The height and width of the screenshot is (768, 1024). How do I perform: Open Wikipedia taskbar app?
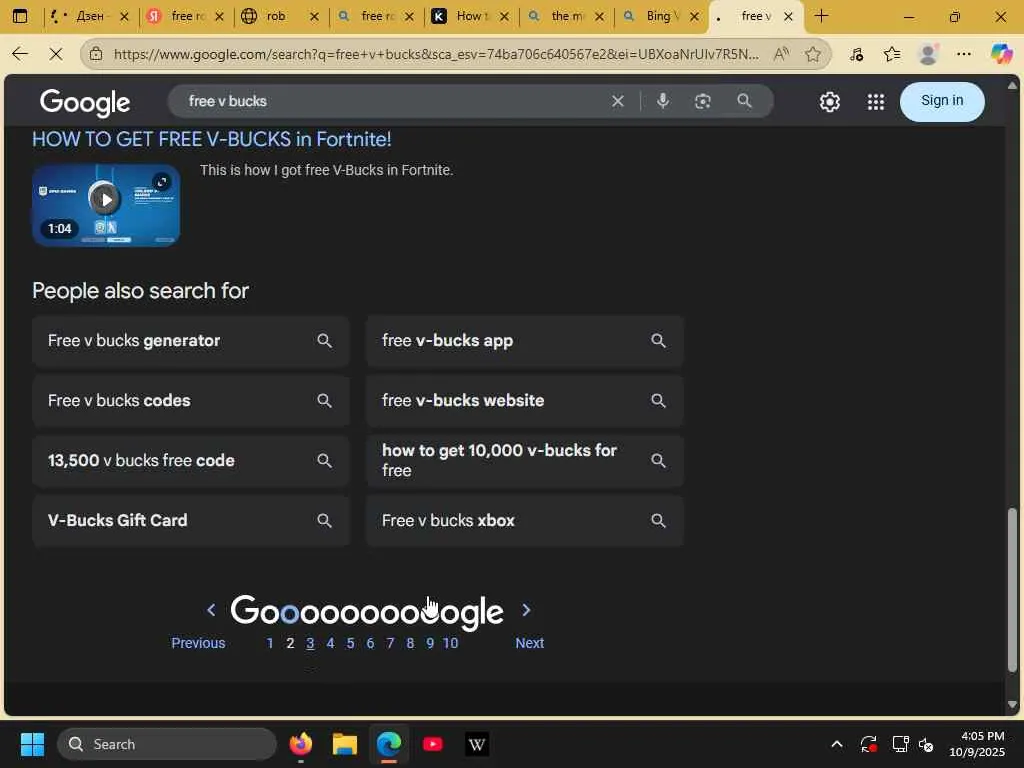[477, 744]
